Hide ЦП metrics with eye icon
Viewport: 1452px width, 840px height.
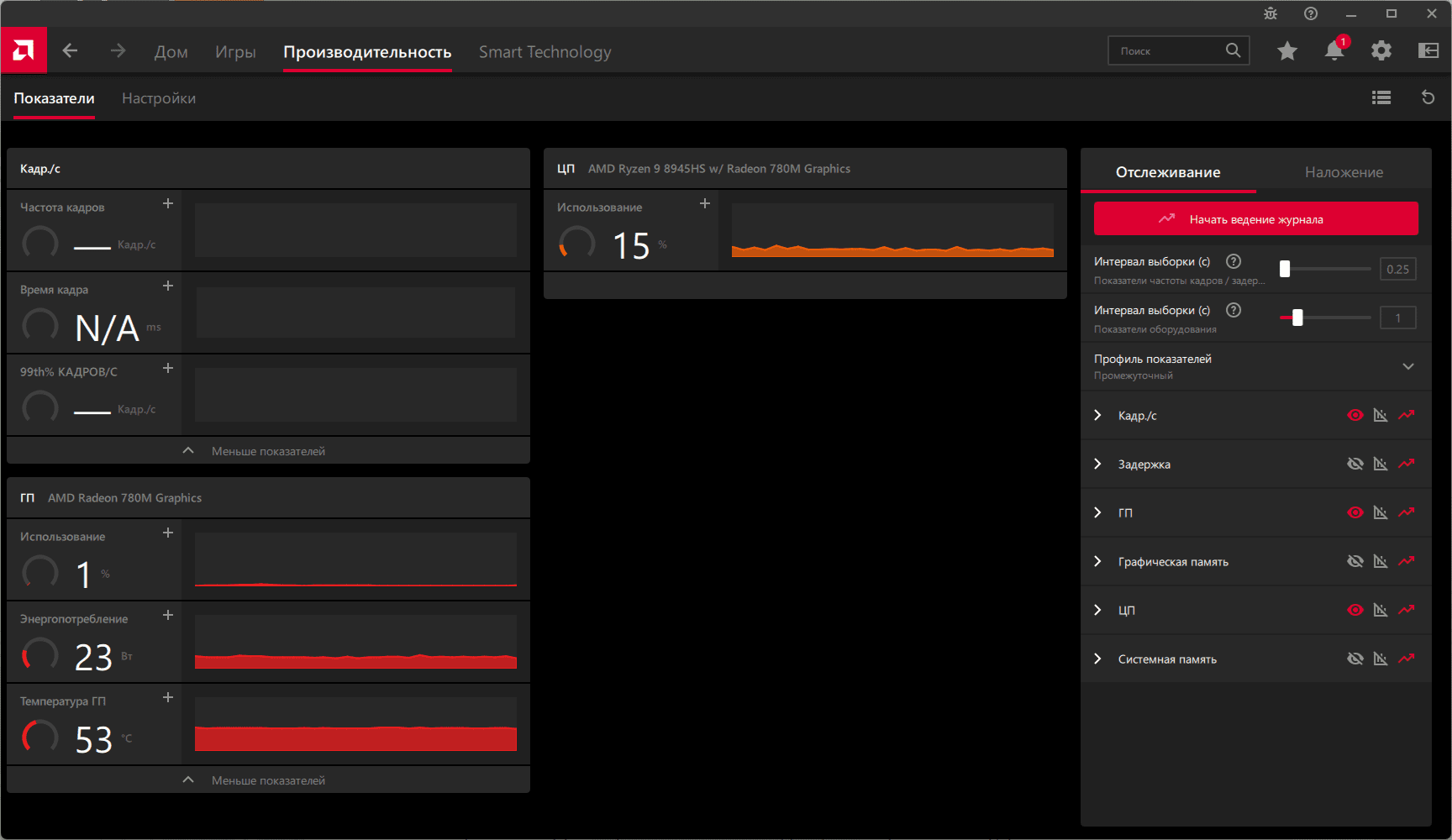click(1355, 610)
